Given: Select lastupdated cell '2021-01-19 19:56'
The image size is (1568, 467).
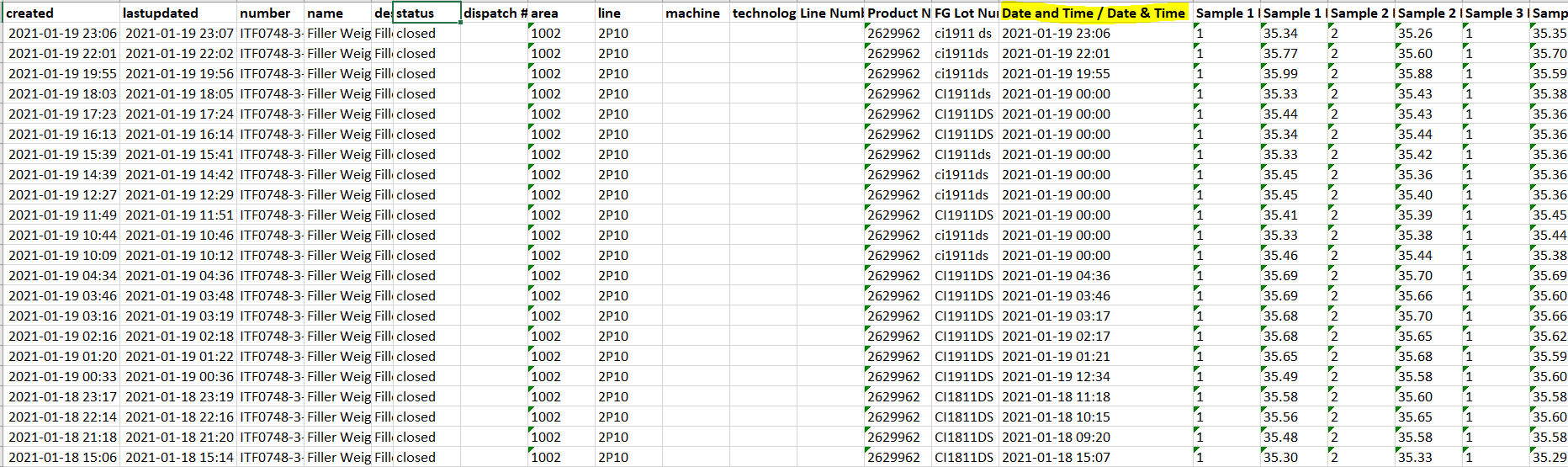Looking at the screenshot, I should pyautogui.click(x=179, y=73).
